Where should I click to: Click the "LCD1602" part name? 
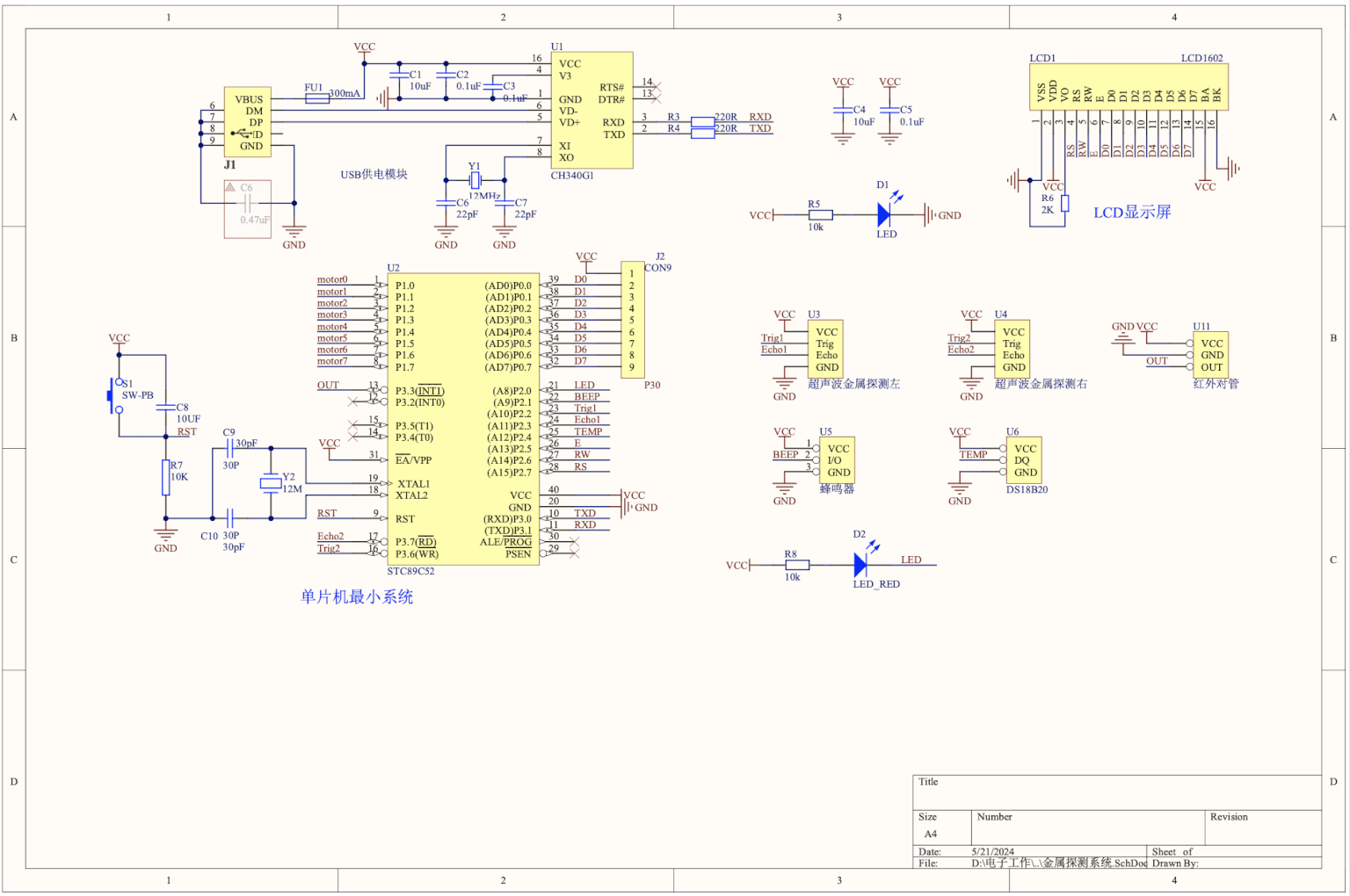point(1201,58)
